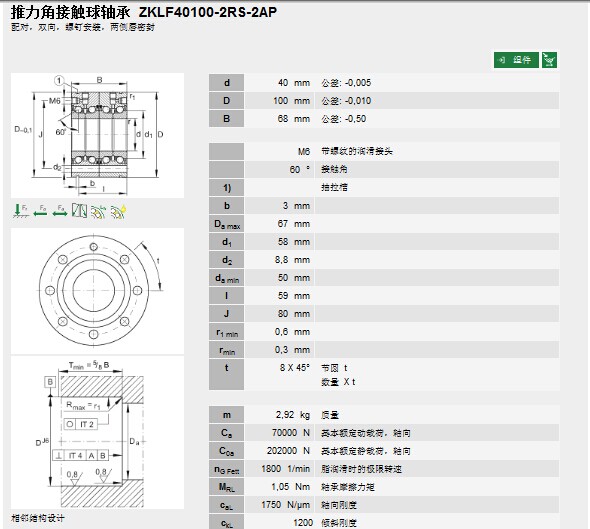The height and width of the screenshot is (529, 590).
Task: Open the bearing cross-section drawing
Action: pos(97,135)
